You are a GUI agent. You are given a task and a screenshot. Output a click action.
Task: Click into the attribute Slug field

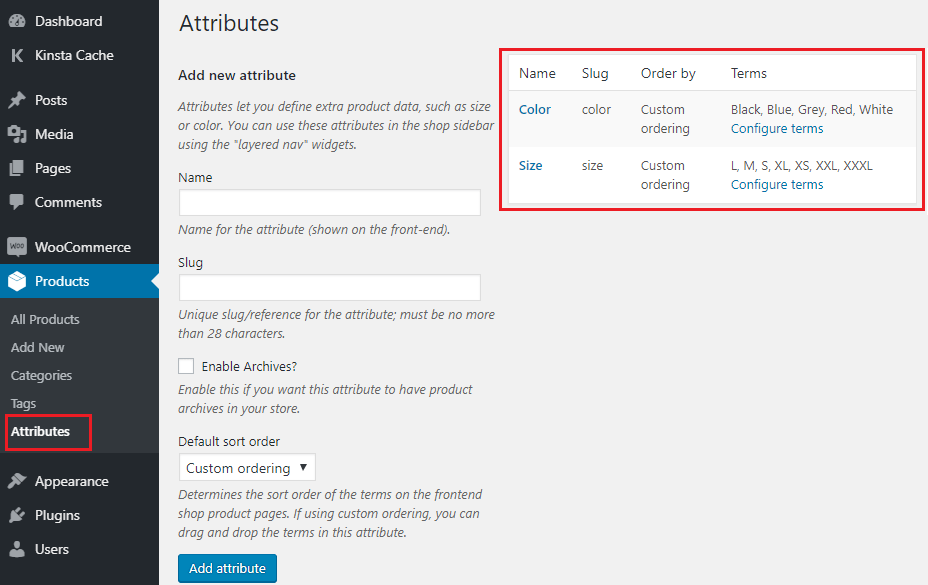[329, 288]
